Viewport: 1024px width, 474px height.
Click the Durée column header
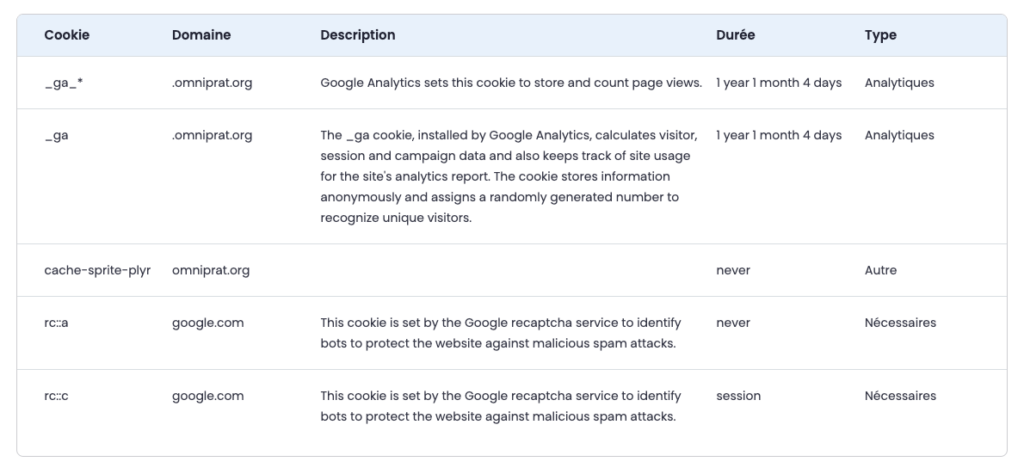coord(735,35)
